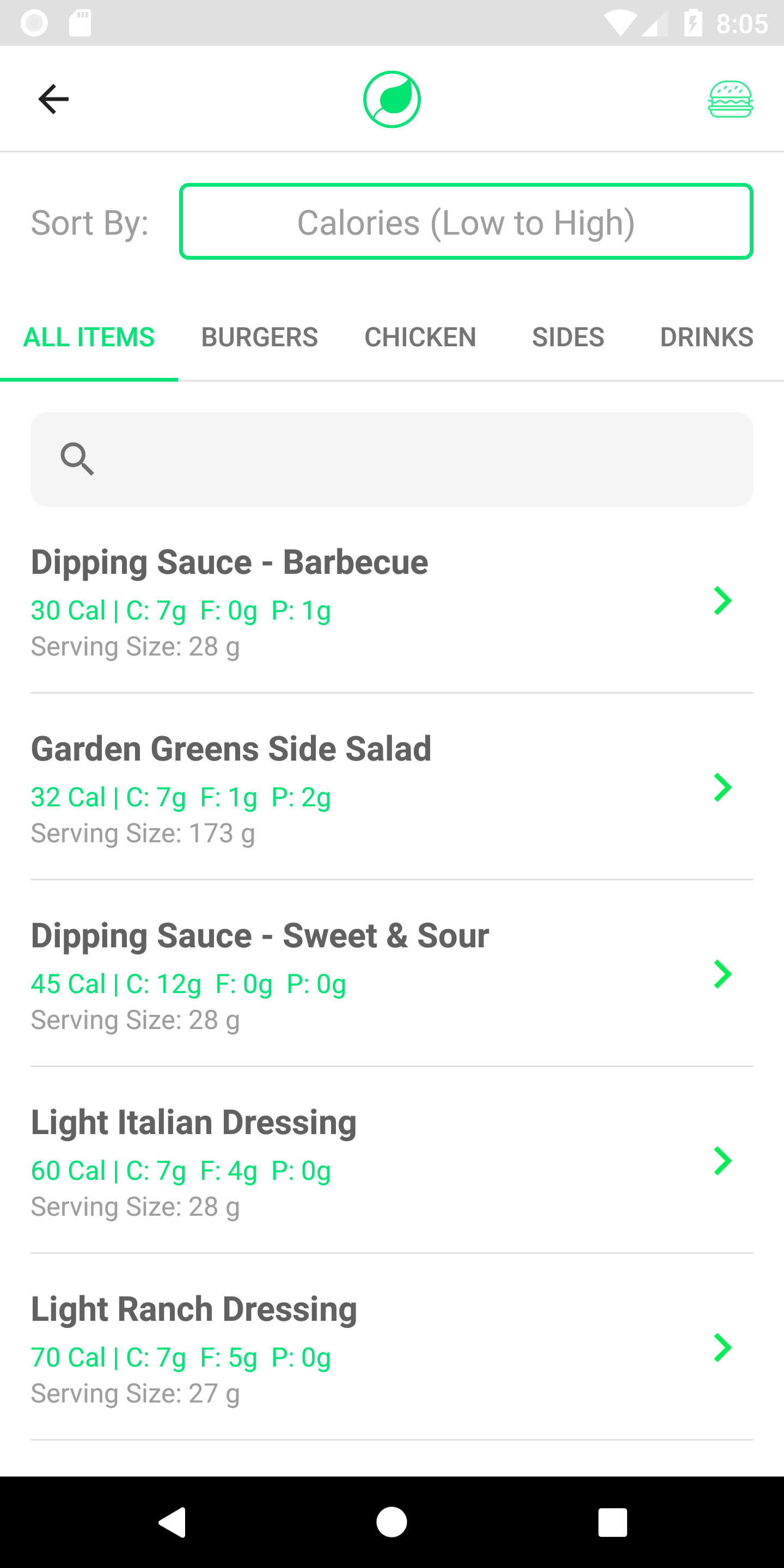Expand Dipping Sauce - Sweet & Sour chevron
Screen dimensions: 784x1568
[x=722, y=975]
